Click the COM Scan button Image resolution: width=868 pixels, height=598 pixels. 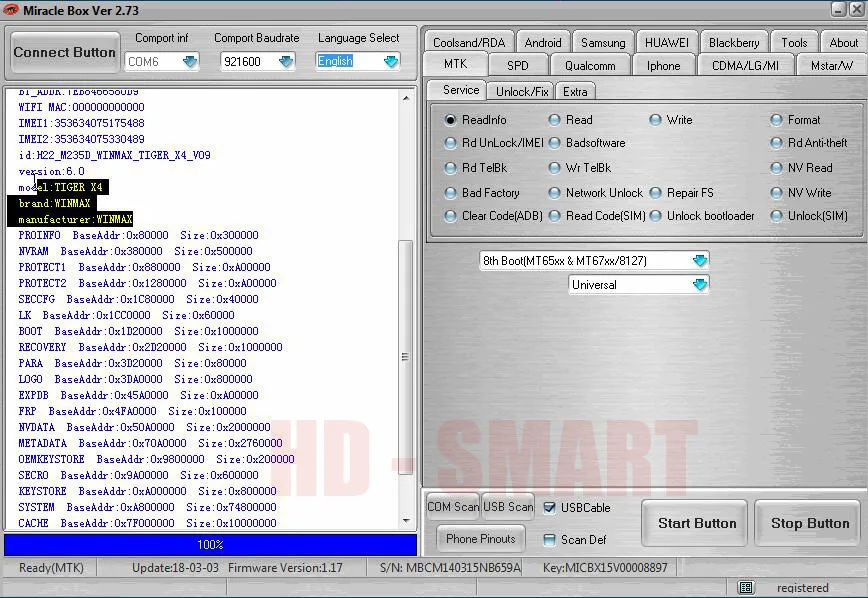[x=453, y=507]
